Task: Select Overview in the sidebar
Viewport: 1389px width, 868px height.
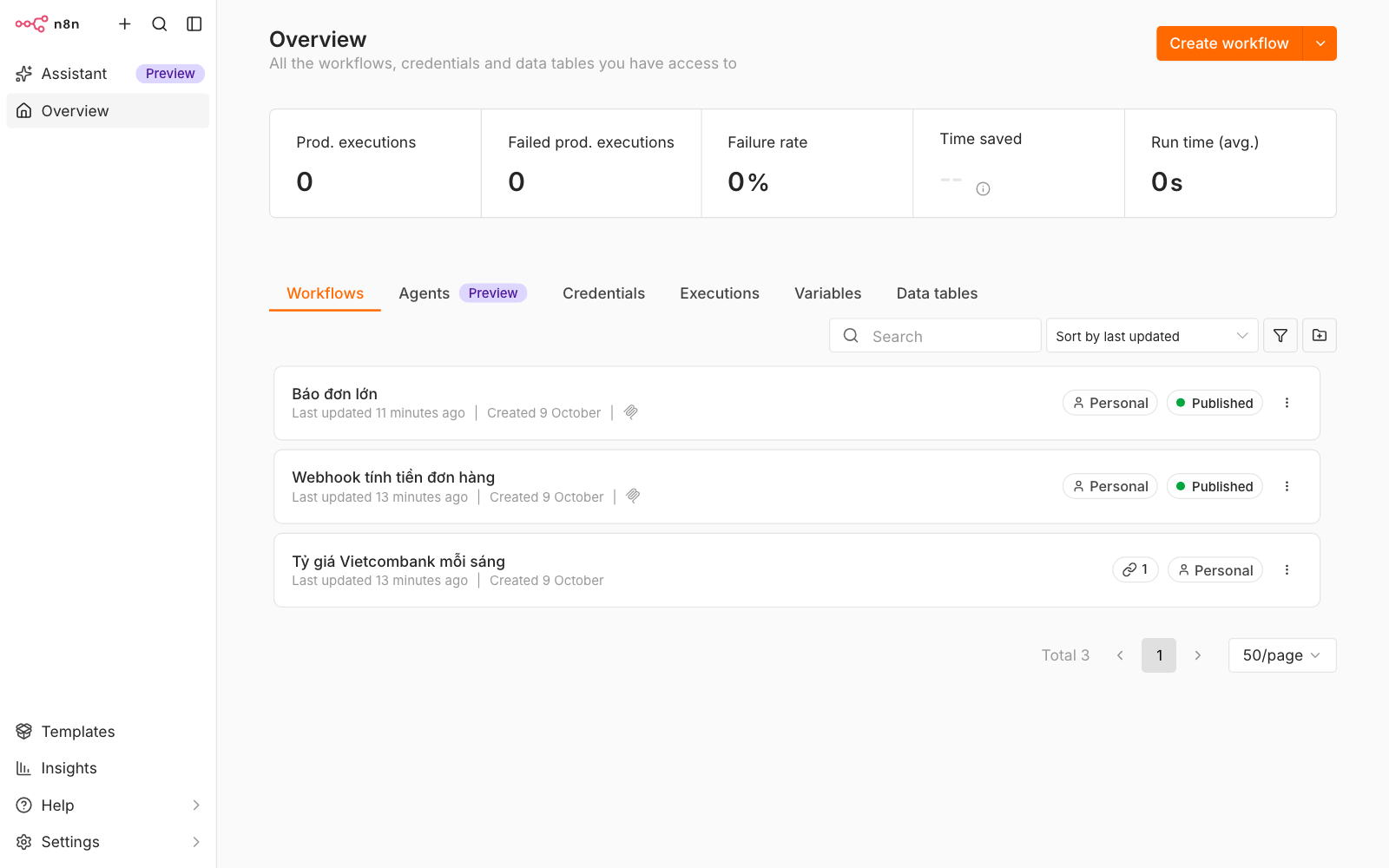Action: point(108,111)
